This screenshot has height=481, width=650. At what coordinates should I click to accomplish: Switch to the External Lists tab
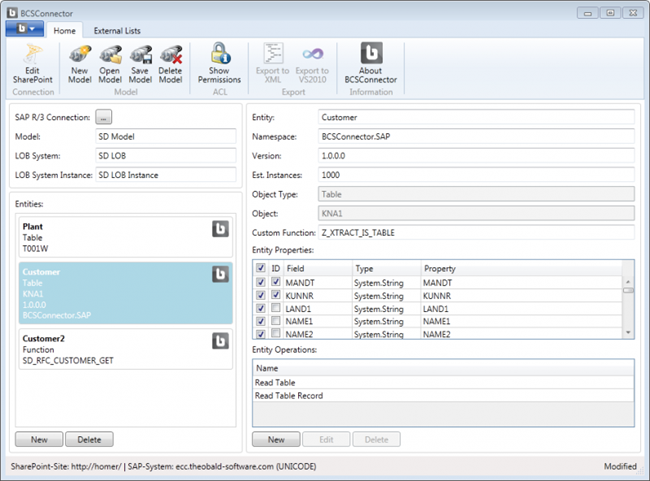point(117,31)
